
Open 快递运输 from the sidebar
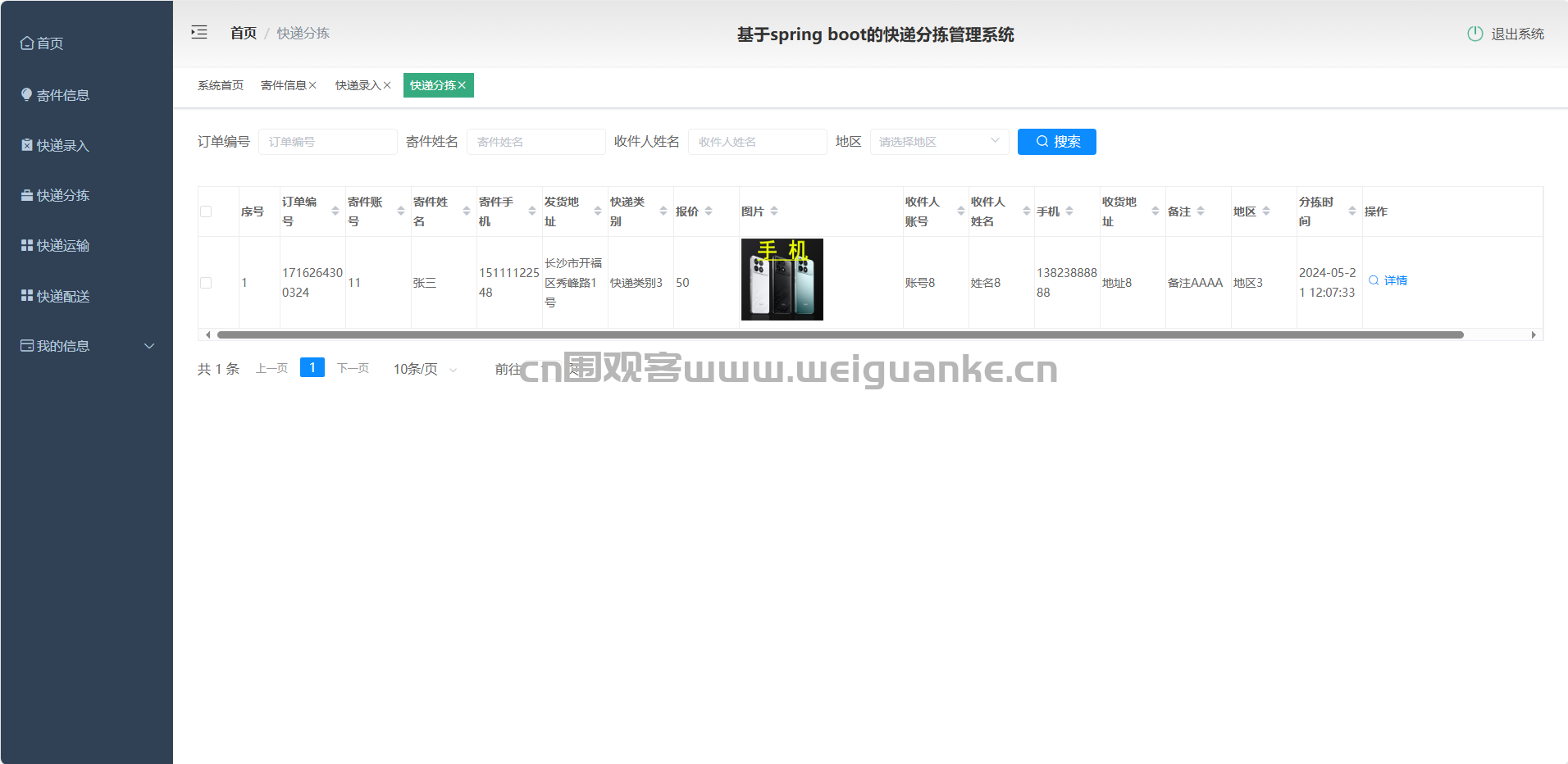coord(63,245)
